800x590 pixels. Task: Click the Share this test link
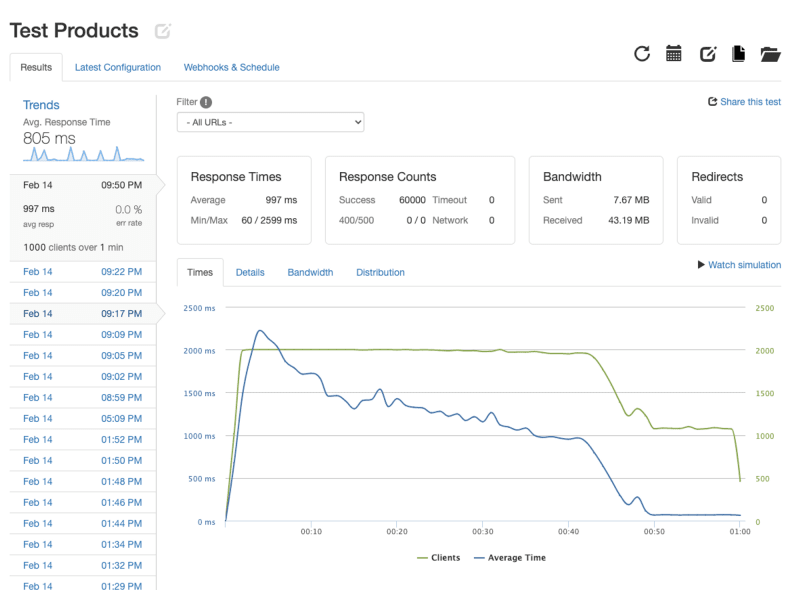(x=744, y=102)
